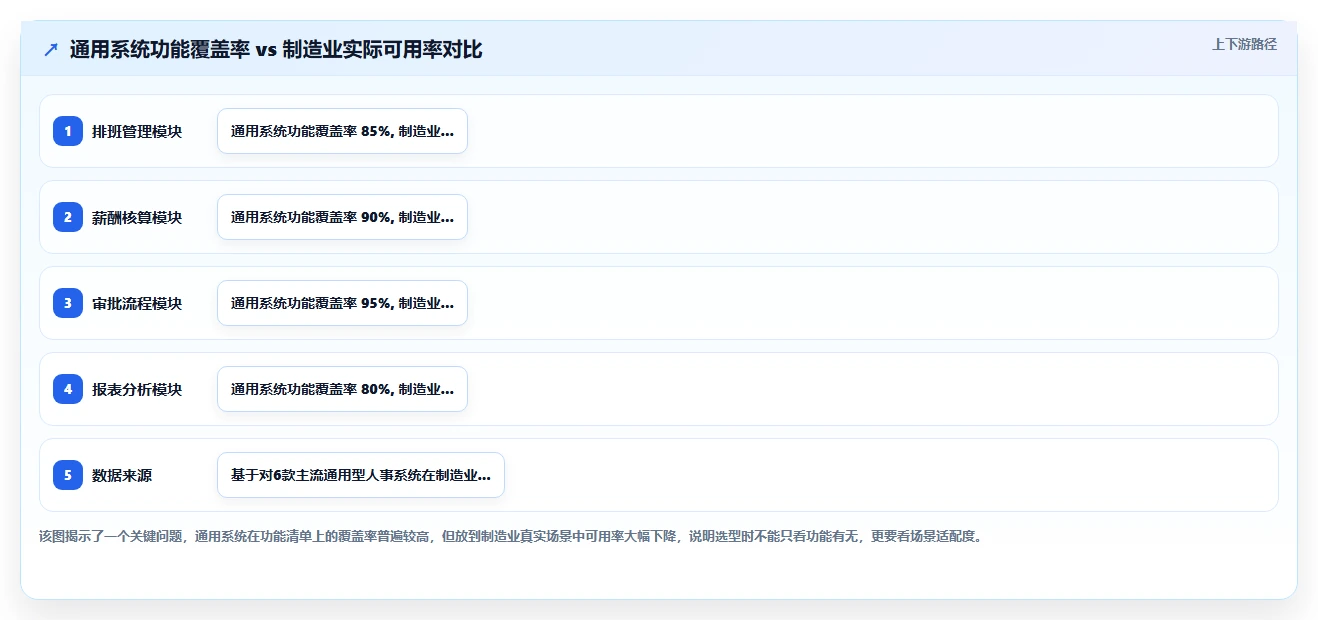The image size is (1318, 620).
Task: Open the 通用系统功能覆盖率 85% chip
Action: (342, 131)
